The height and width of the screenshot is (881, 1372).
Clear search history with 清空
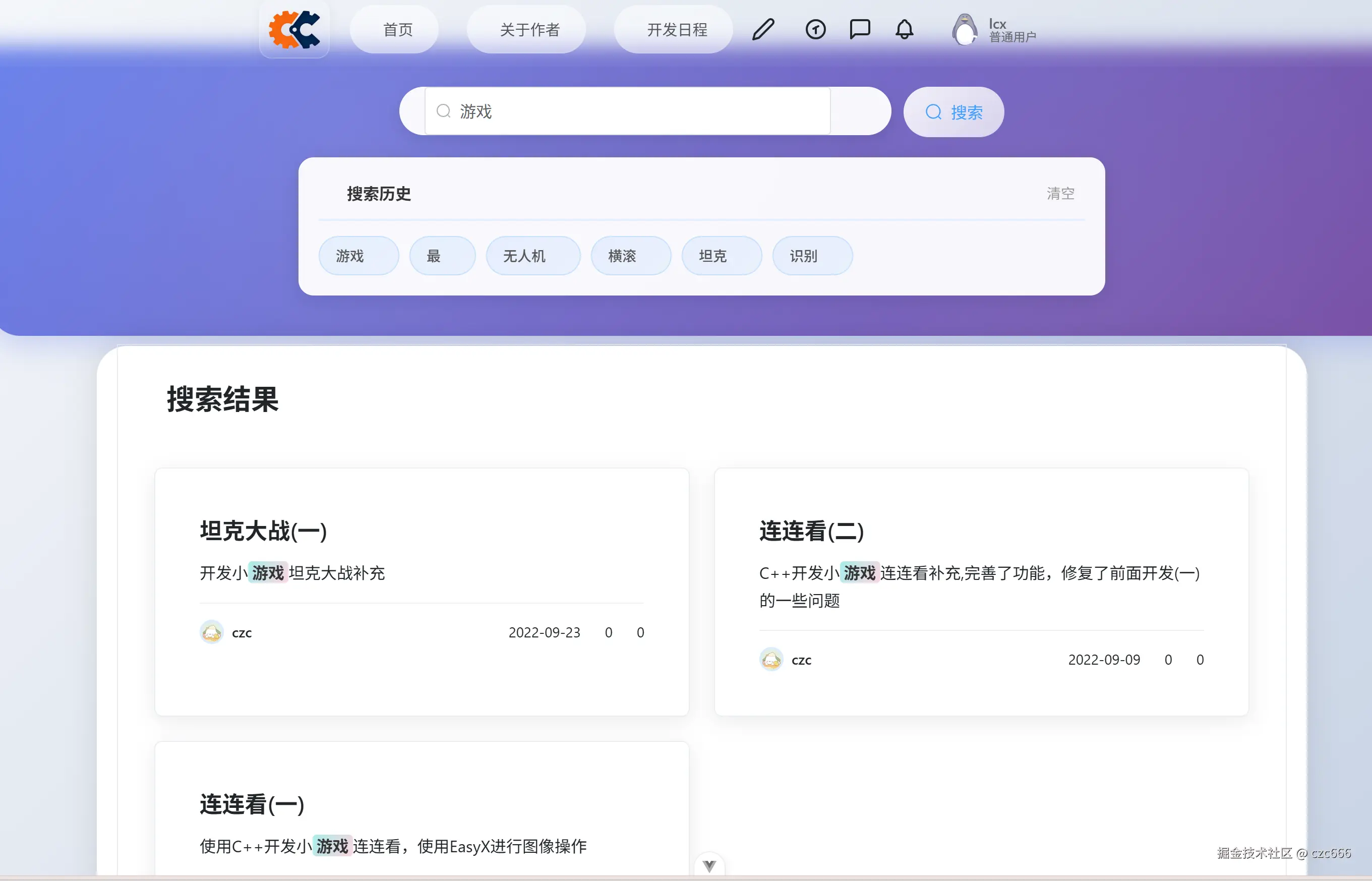click(1060, 193)
